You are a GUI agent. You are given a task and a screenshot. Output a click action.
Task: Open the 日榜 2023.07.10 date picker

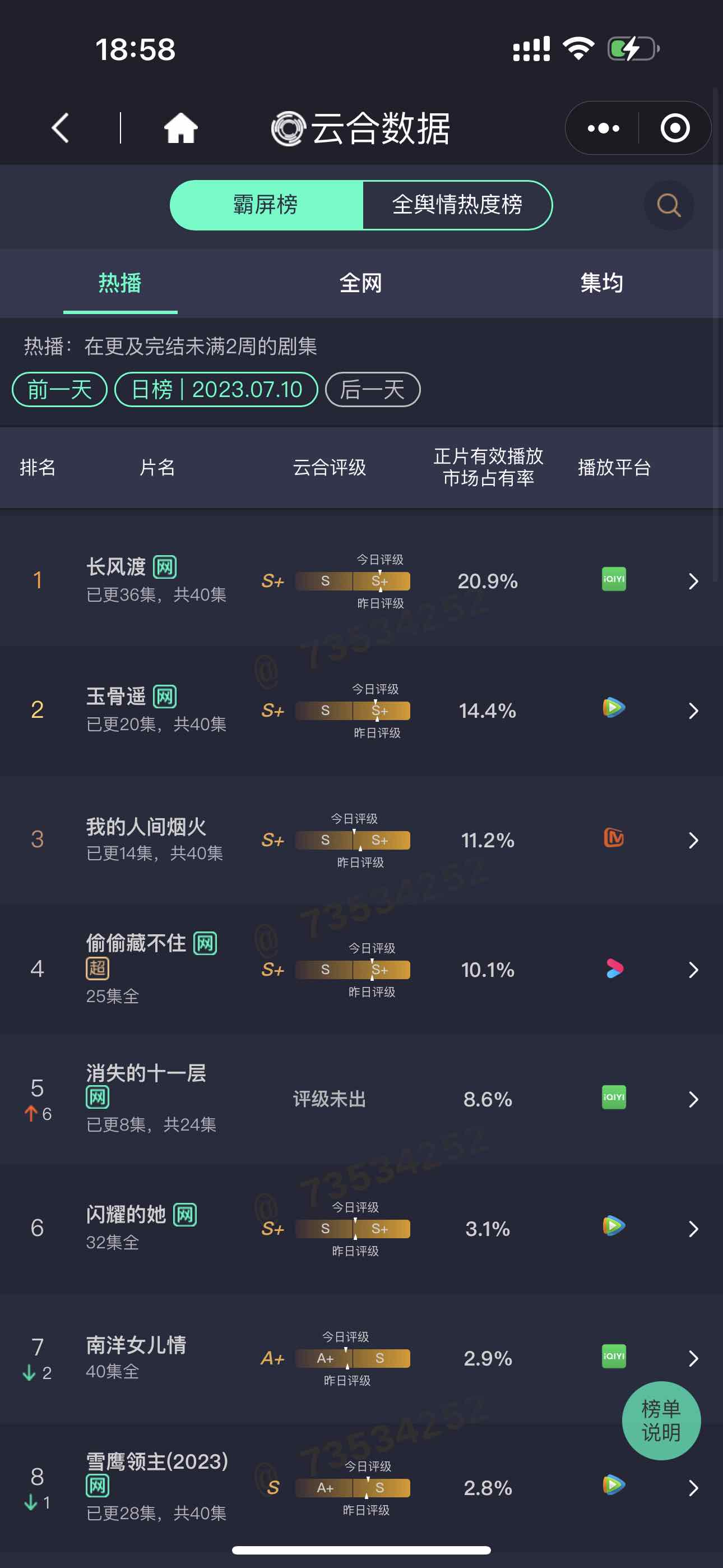[216, 390]
